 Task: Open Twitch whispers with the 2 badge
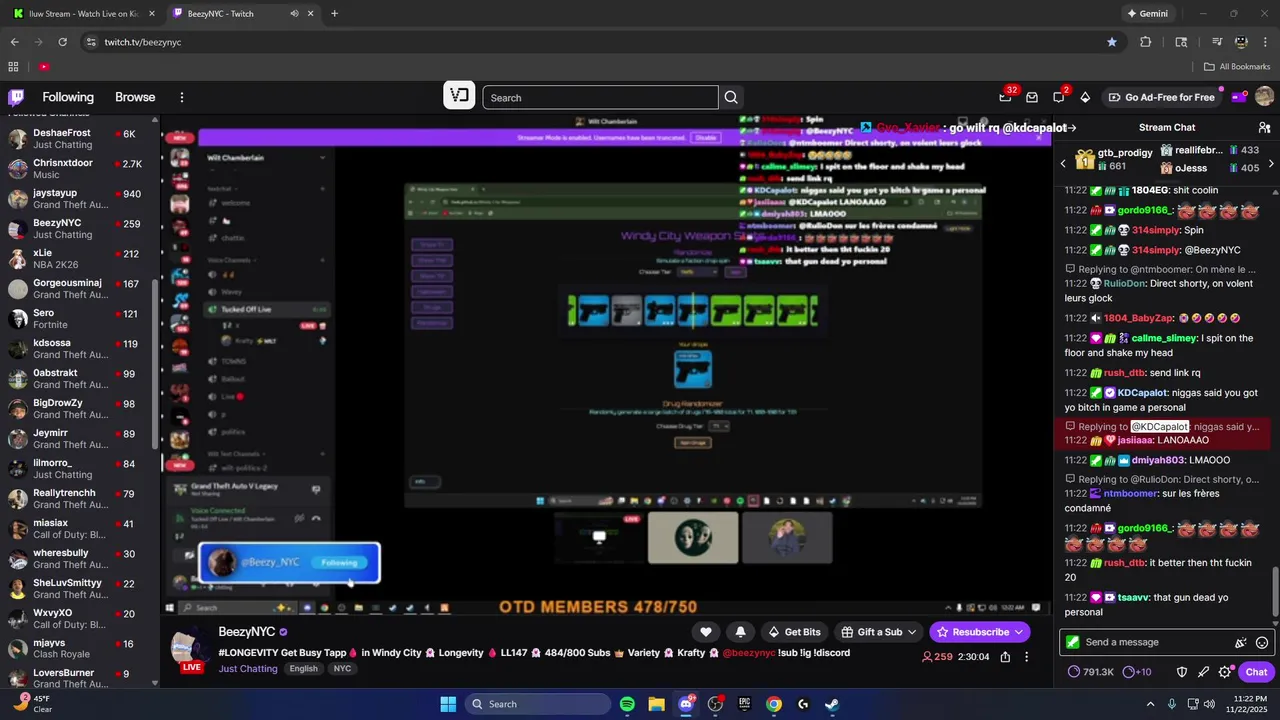(x=1058, y=97)
